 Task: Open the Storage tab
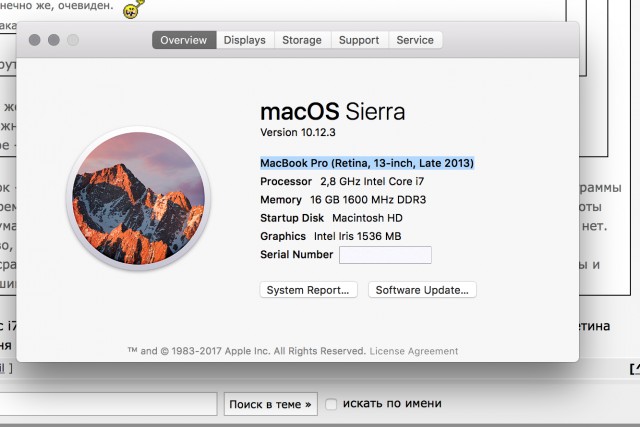click(302, 40)
